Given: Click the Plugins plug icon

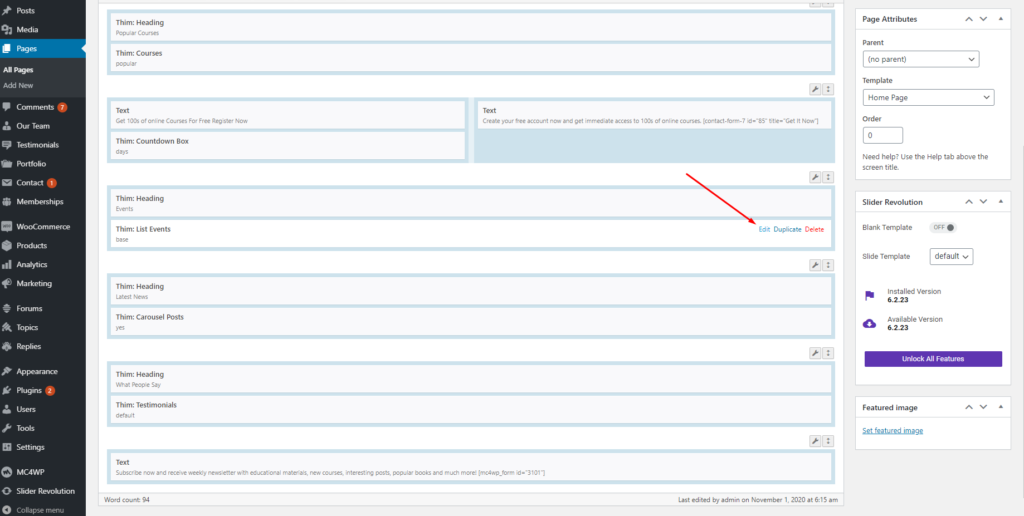Looking at the screenshot, I should click(x=7, y=391).
